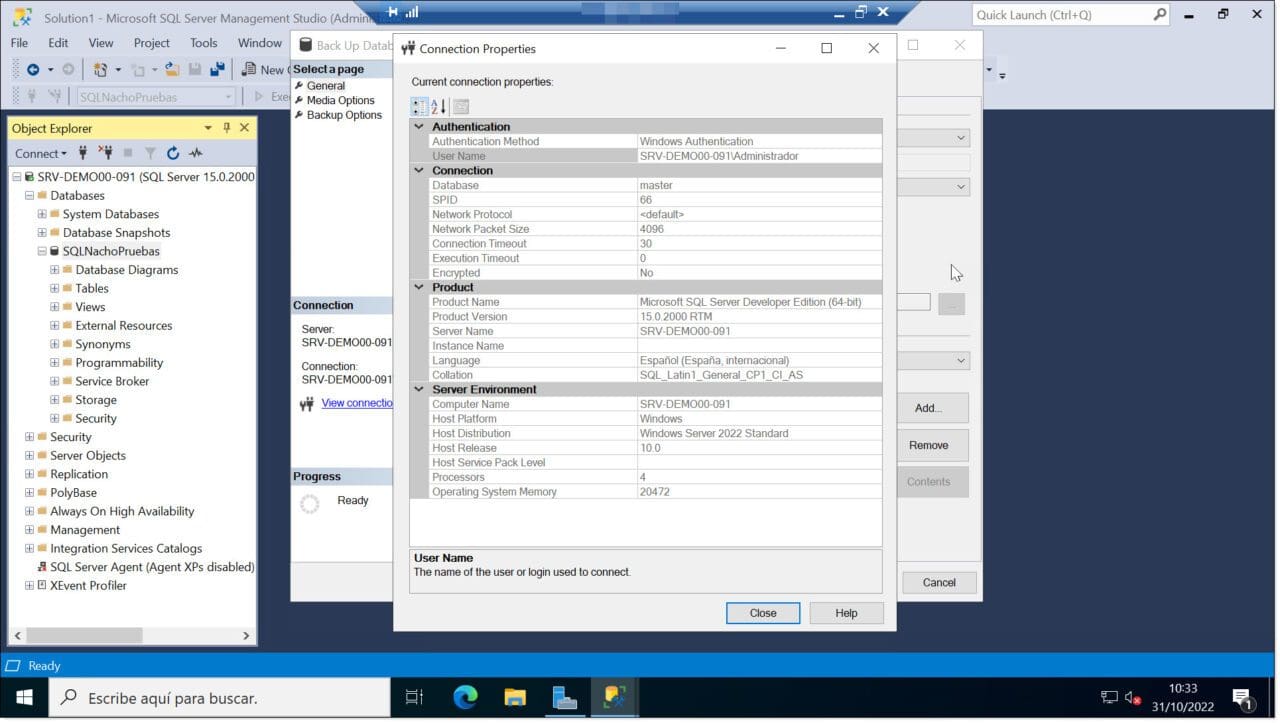Viewport: 1280px width, 723px height.
Task: Expand the System Databases node
Action: [x=42, y=214]
